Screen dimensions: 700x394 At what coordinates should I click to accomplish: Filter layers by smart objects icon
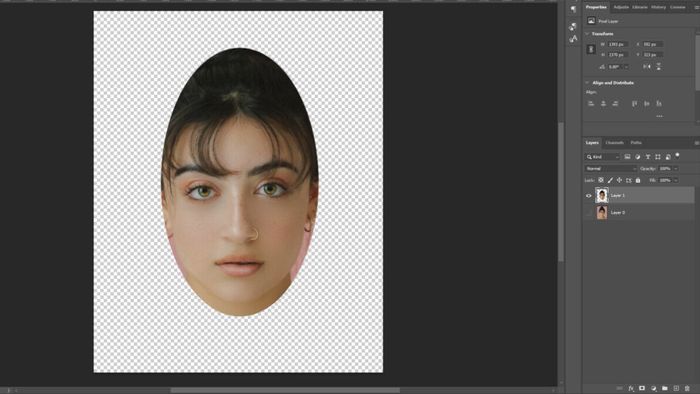668,157
